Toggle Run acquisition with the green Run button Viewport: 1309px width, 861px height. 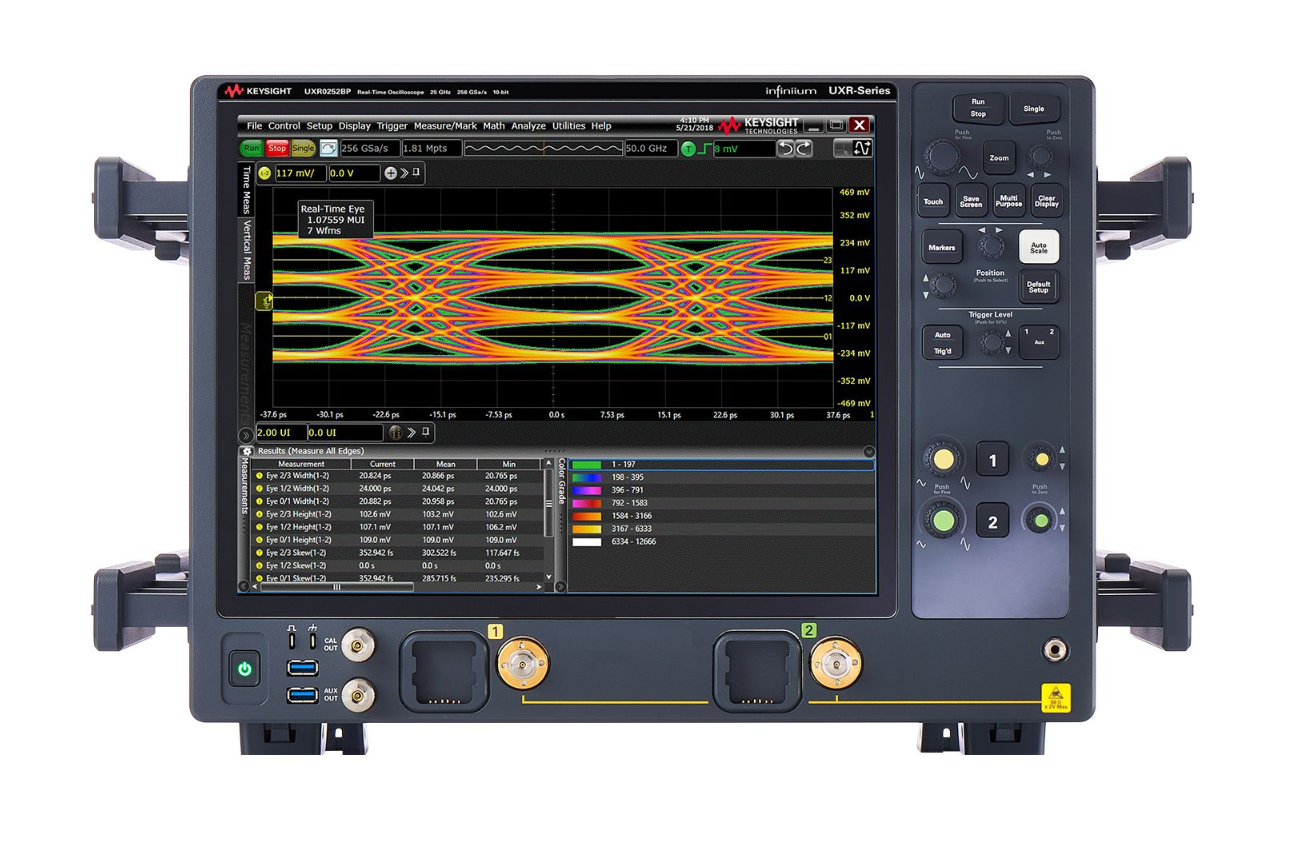(x=252, y=148)
